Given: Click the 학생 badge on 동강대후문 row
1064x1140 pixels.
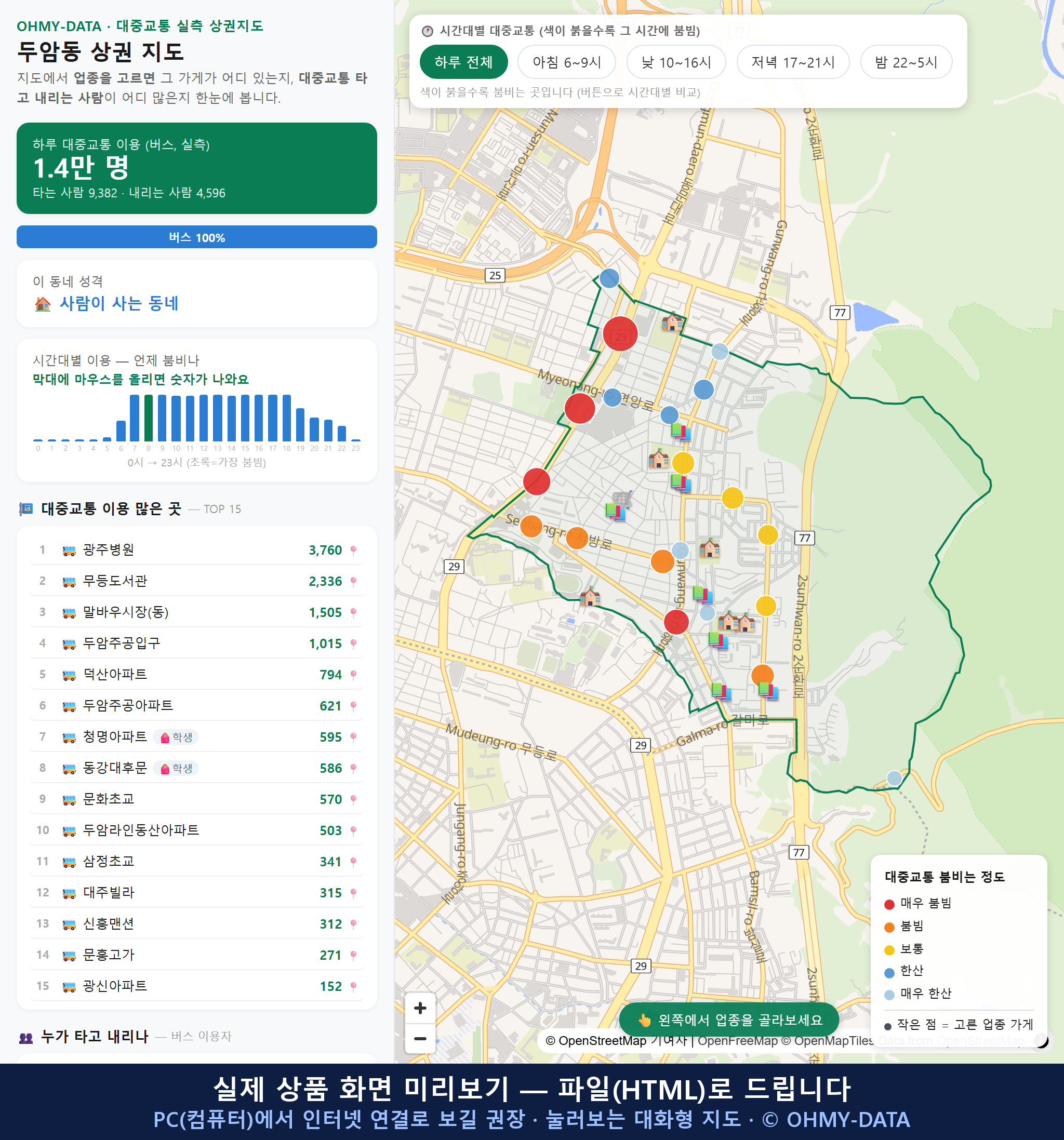Looking at the screenshot, I should (x=176, y=769).
